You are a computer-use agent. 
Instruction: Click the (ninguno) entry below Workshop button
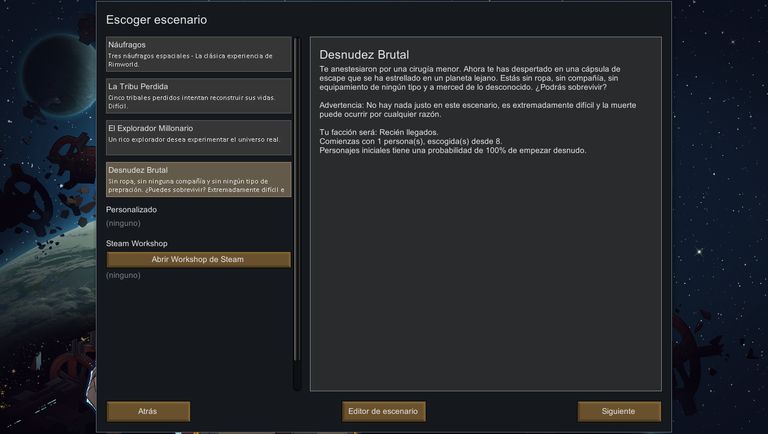pyautogui.click(x=123, y=275)
